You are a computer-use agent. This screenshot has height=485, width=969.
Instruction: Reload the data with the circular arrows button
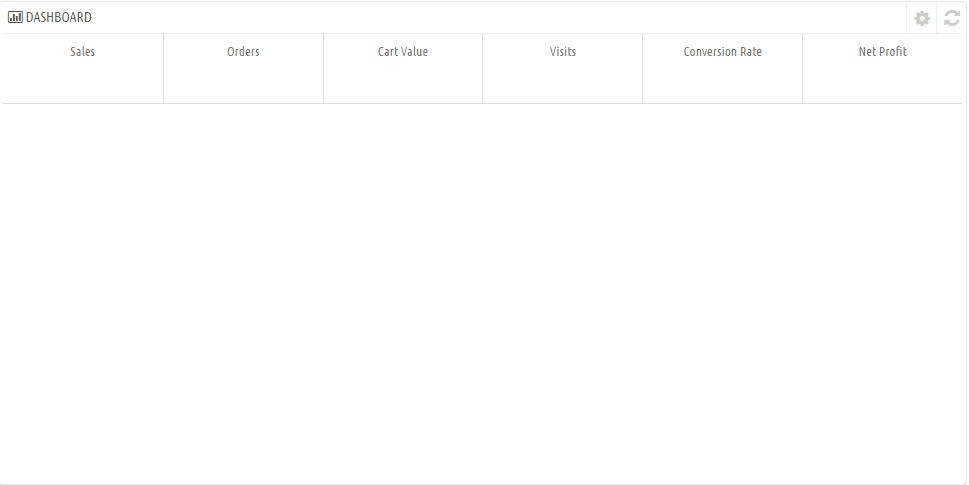[x=952, y=19]
